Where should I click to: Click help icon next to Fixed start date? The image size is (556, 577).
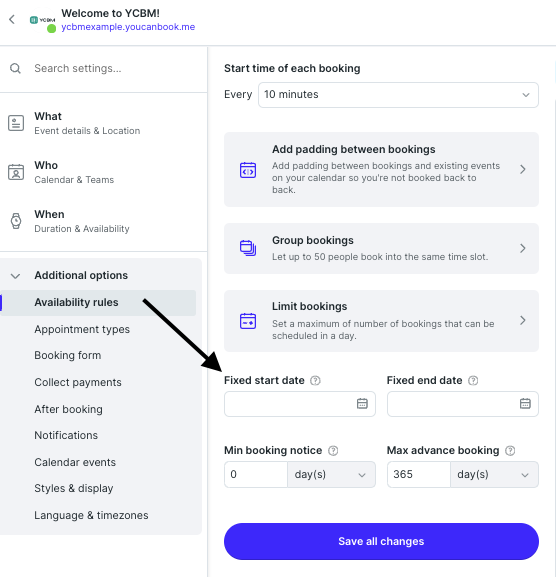click(315, 380)
